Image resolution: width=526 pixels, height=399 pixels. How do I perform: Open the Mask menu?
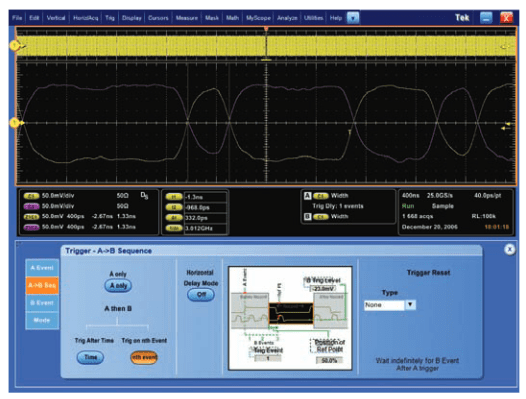(x=212, y=18)
